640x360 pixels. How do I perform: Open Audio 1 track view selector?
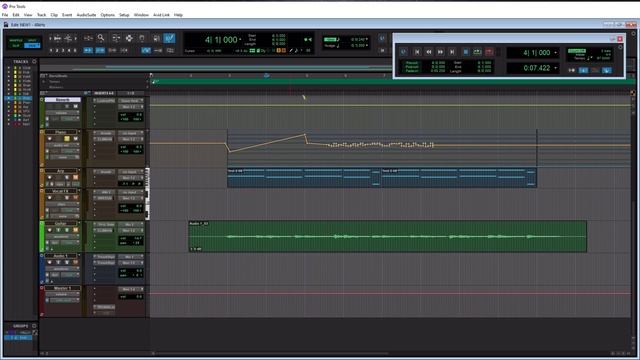62,269
